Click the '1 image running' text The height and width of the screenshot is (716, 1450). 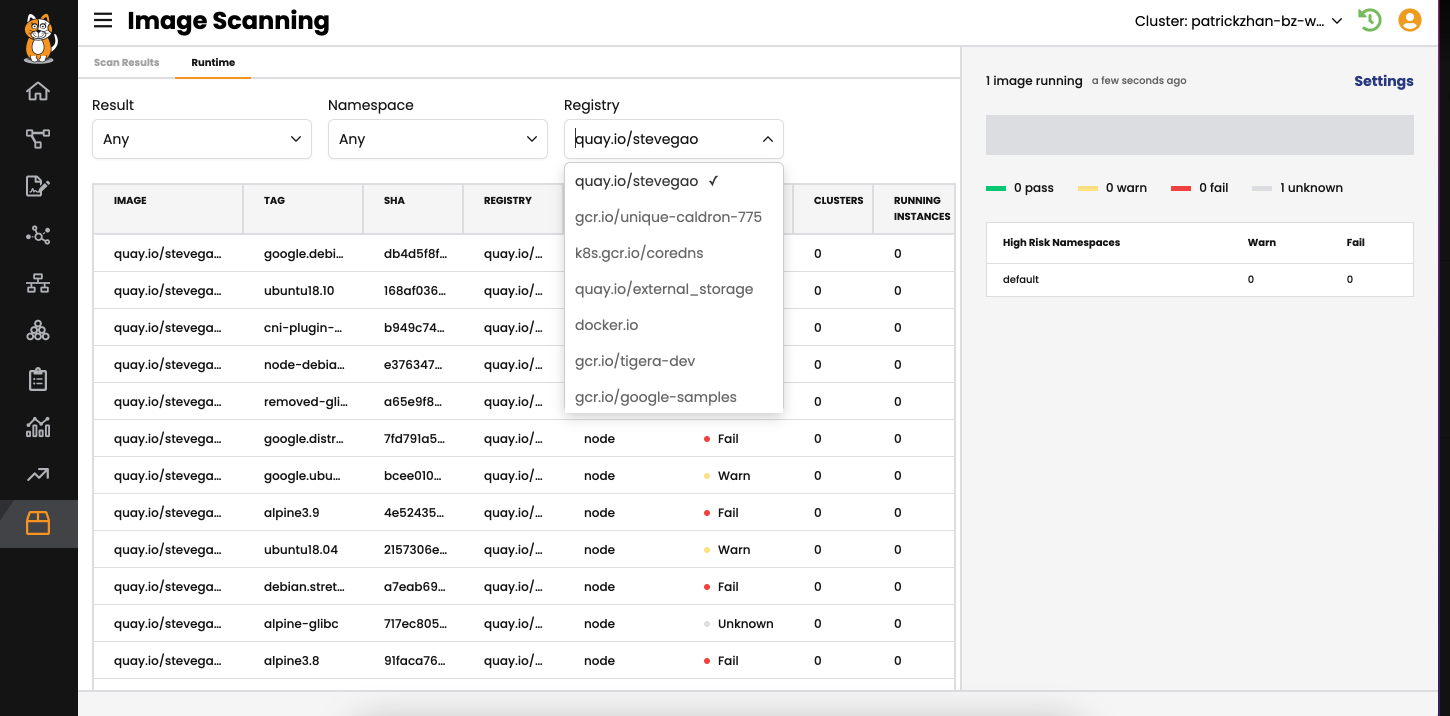coord(1034,81)
